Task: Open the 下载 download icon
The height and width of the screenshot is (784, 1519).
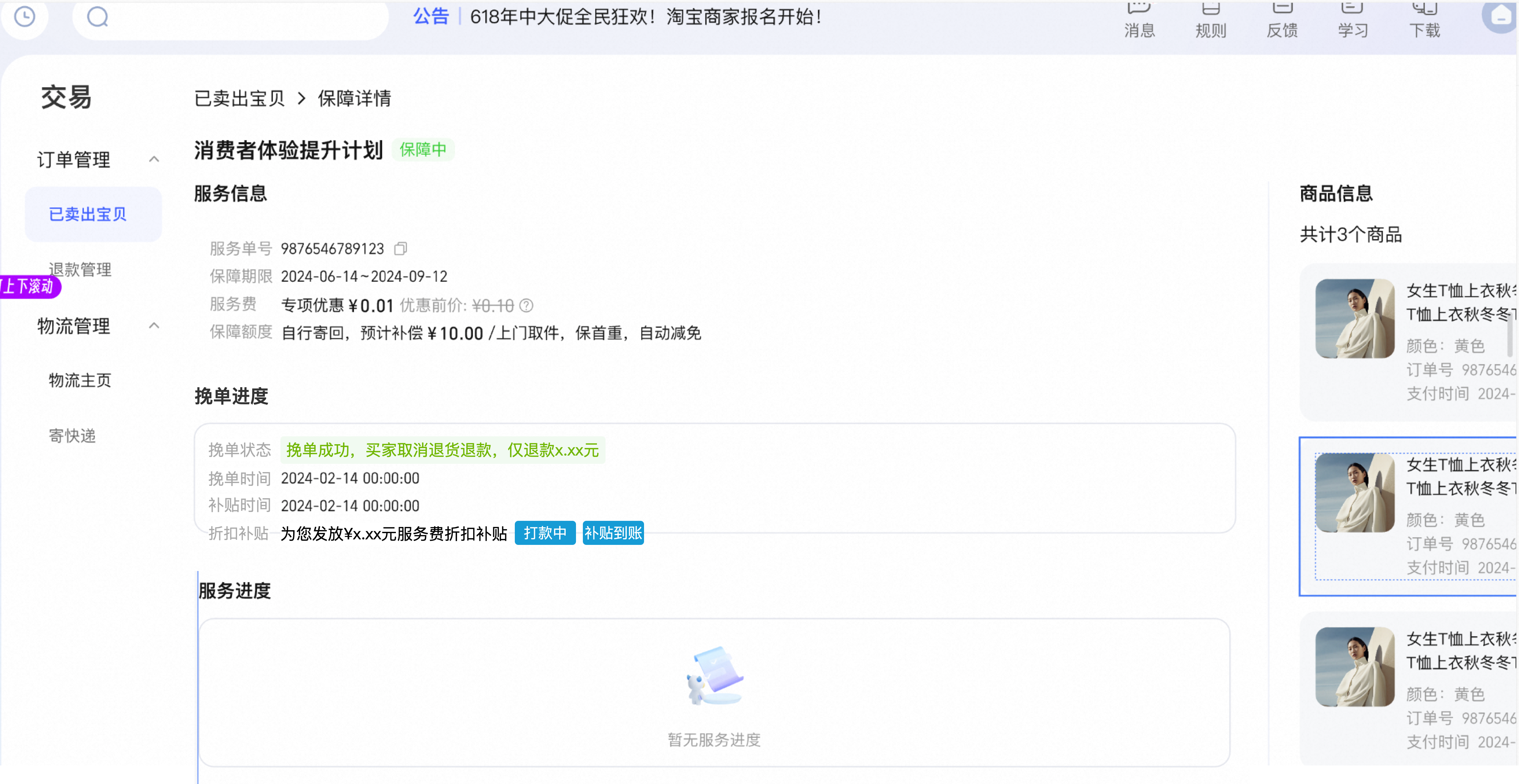Action: pos(1424,20)
